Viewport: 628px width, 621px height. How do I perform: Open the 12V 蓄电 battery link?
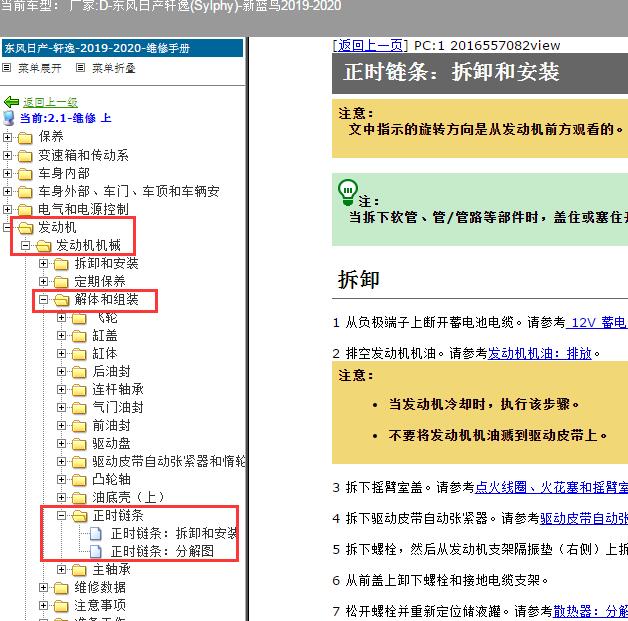596,322
